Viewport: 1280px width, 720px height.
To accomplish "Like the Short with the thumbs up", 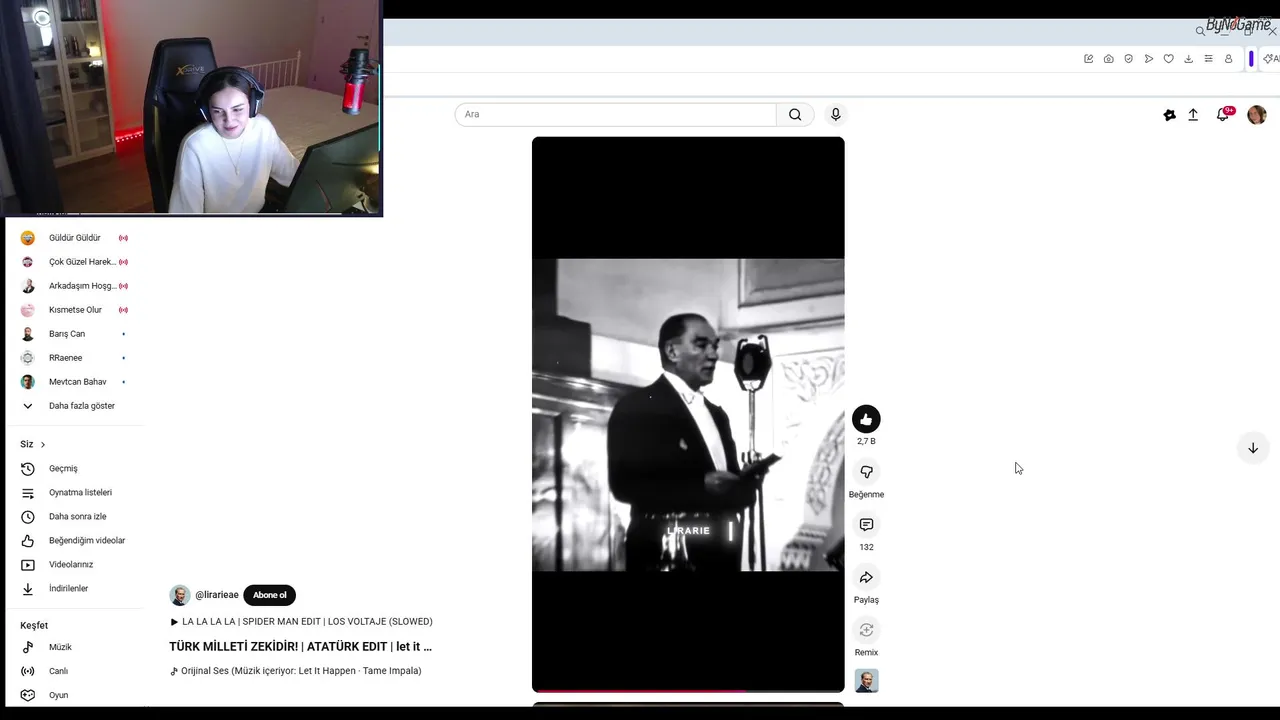I will click(x=866, y=419).
